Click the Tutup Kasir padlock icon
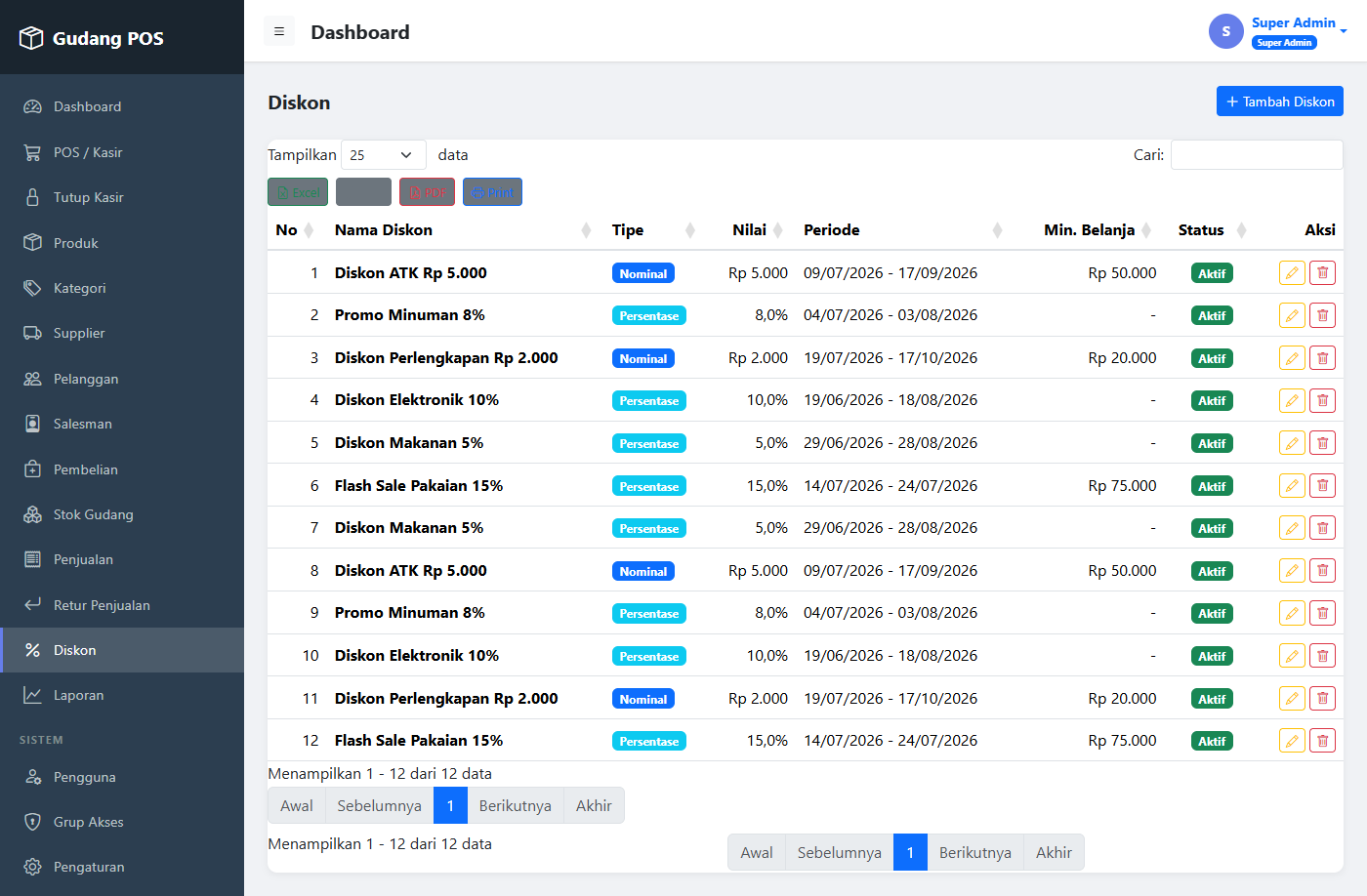This screenshot has width=1367, height=896. (x=32, y=197)
